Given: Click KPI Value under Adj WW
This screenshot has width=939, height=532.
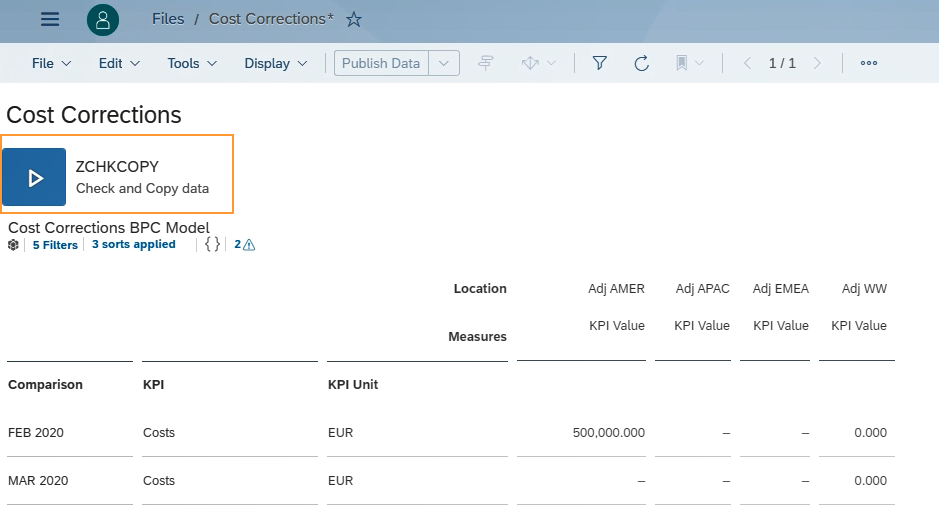Looking at the screenshot, I should (859, 326).
